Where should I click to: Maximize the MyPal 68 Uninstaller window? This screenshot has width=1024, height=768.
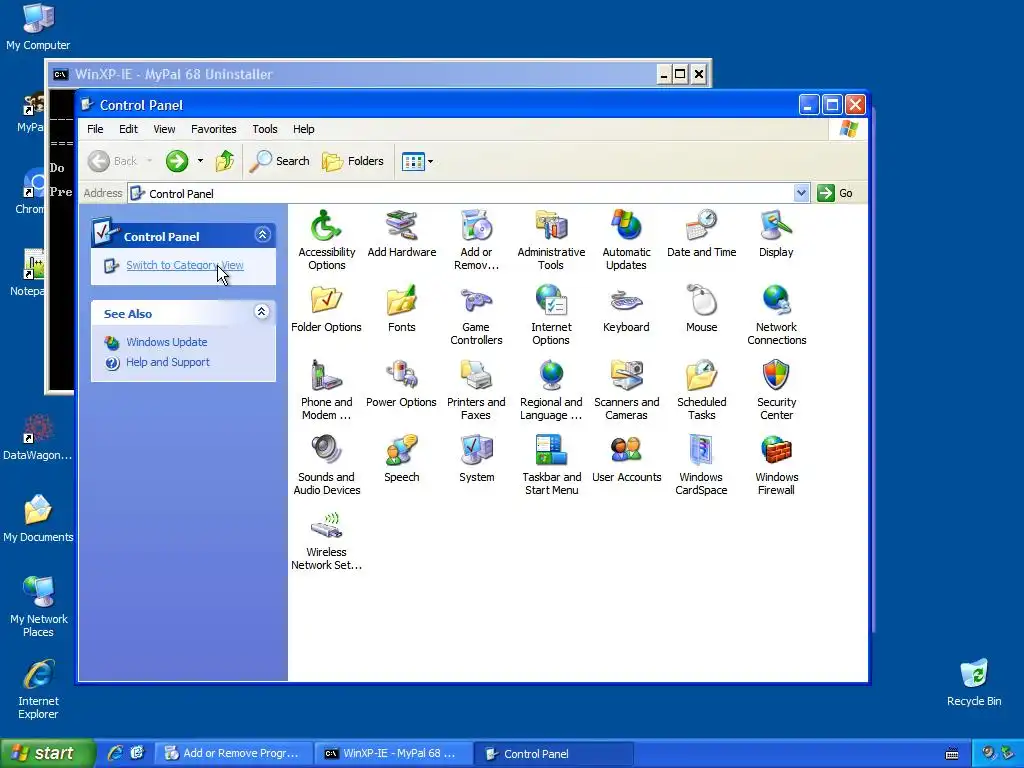680,74
